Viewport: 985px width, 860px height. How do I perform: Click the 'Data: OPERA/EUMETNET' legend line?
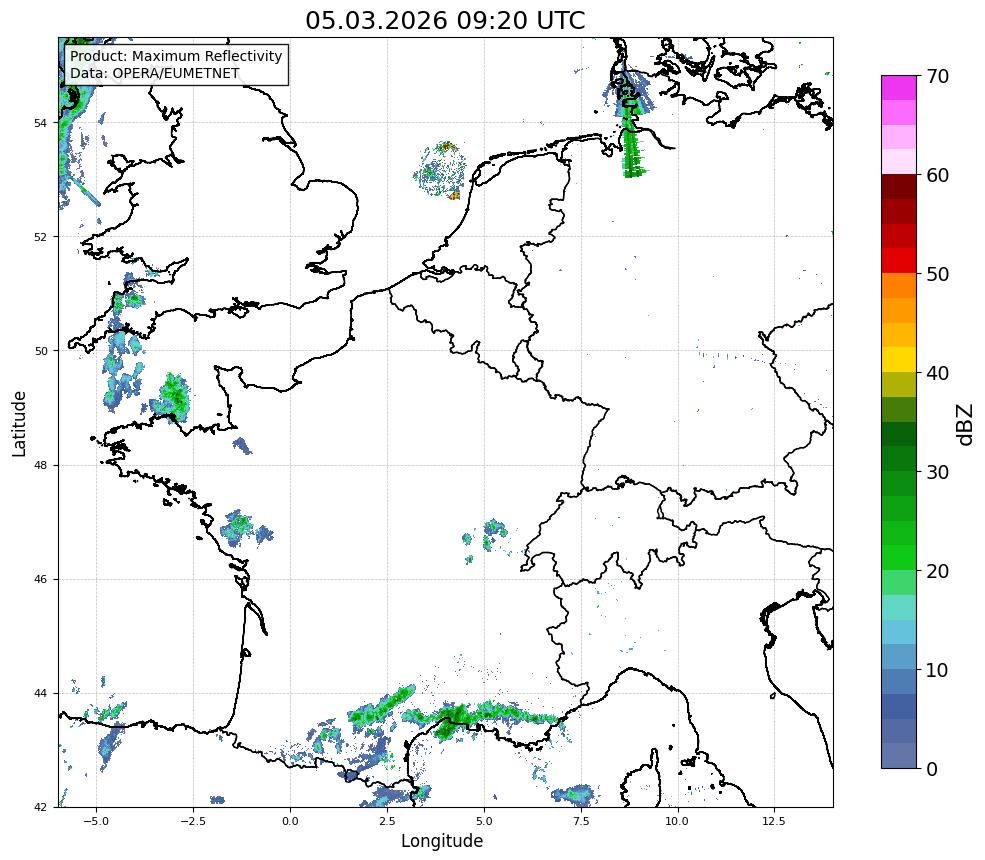(155, 73)
